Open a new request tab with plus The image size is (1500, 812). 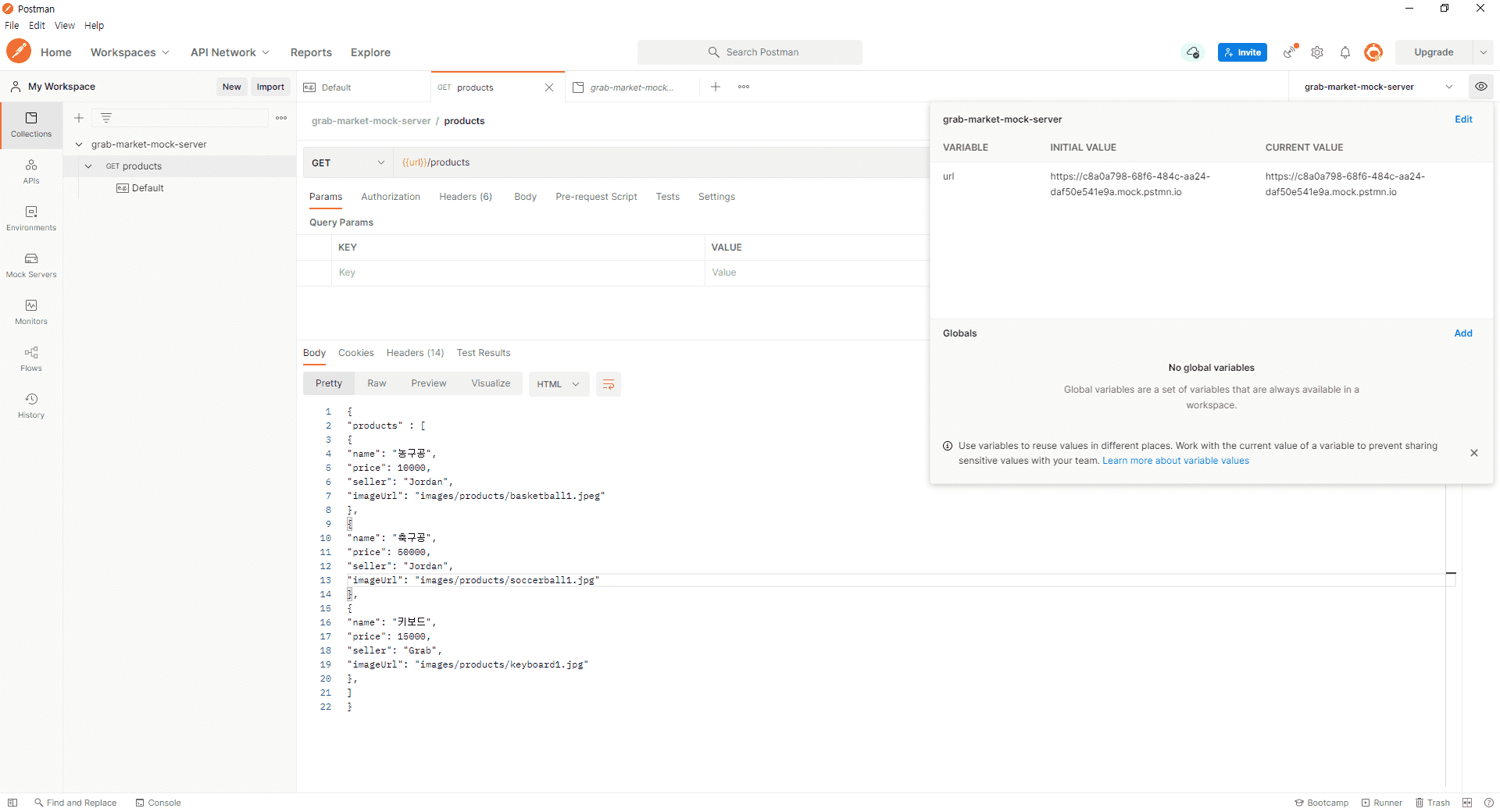coord(716,87)
